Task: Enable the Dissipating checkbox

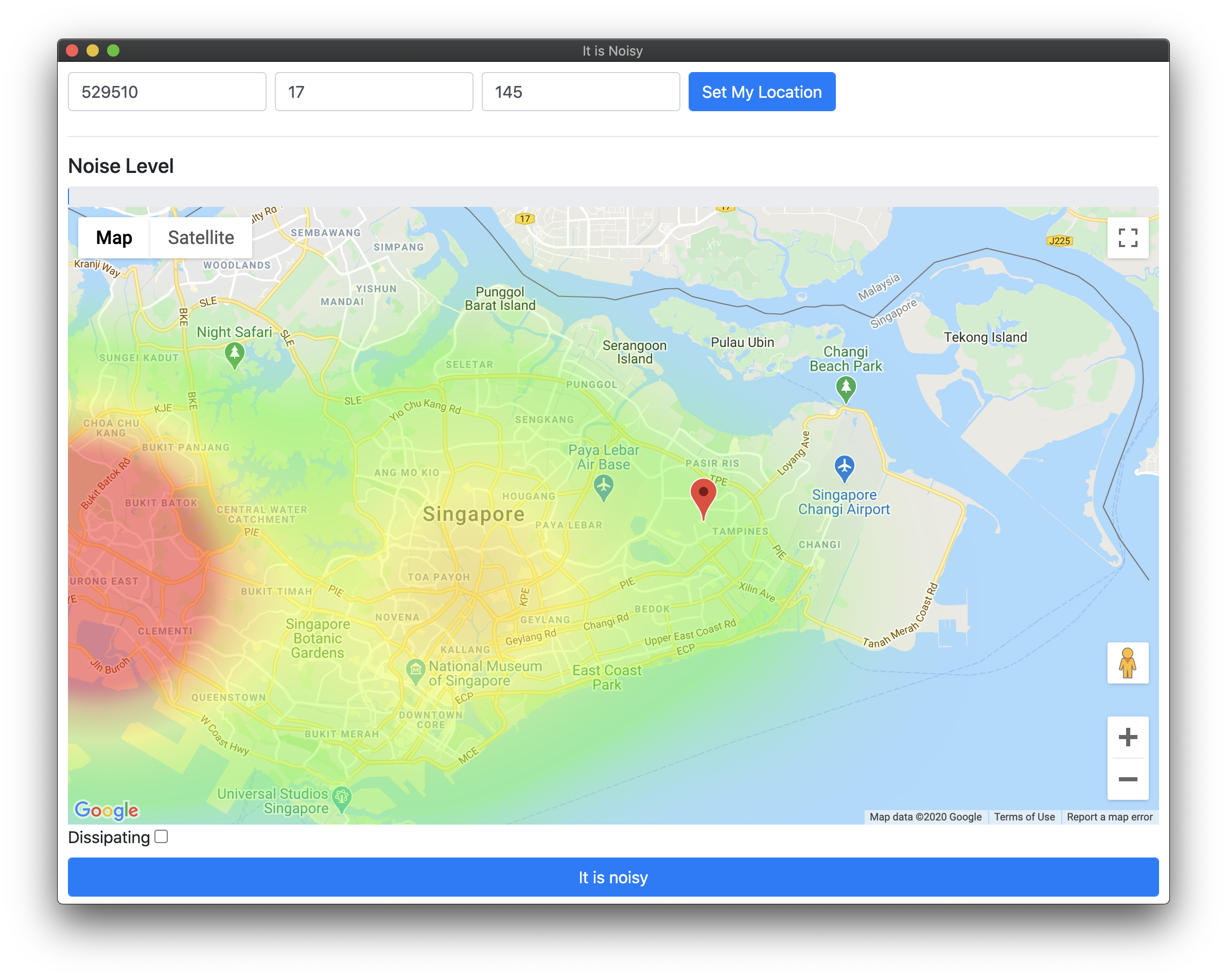Action: coord(161,836)
